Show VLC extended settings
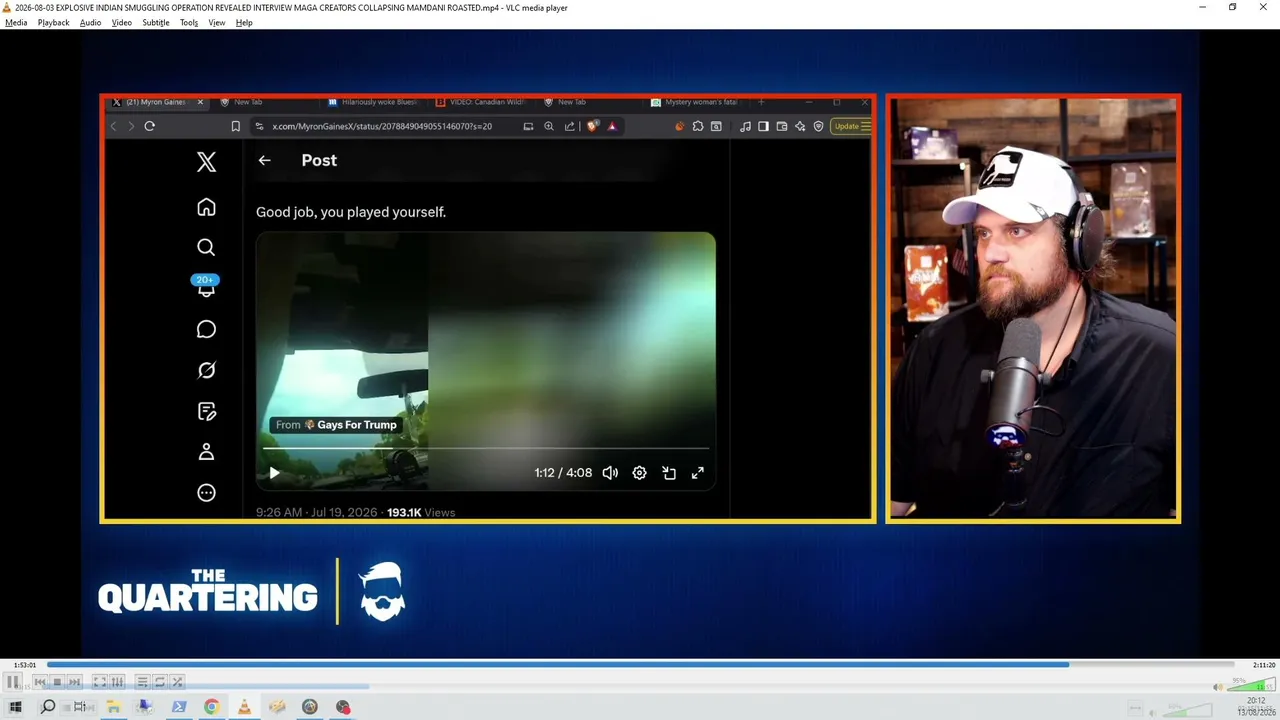 click(x=117, y=682)
